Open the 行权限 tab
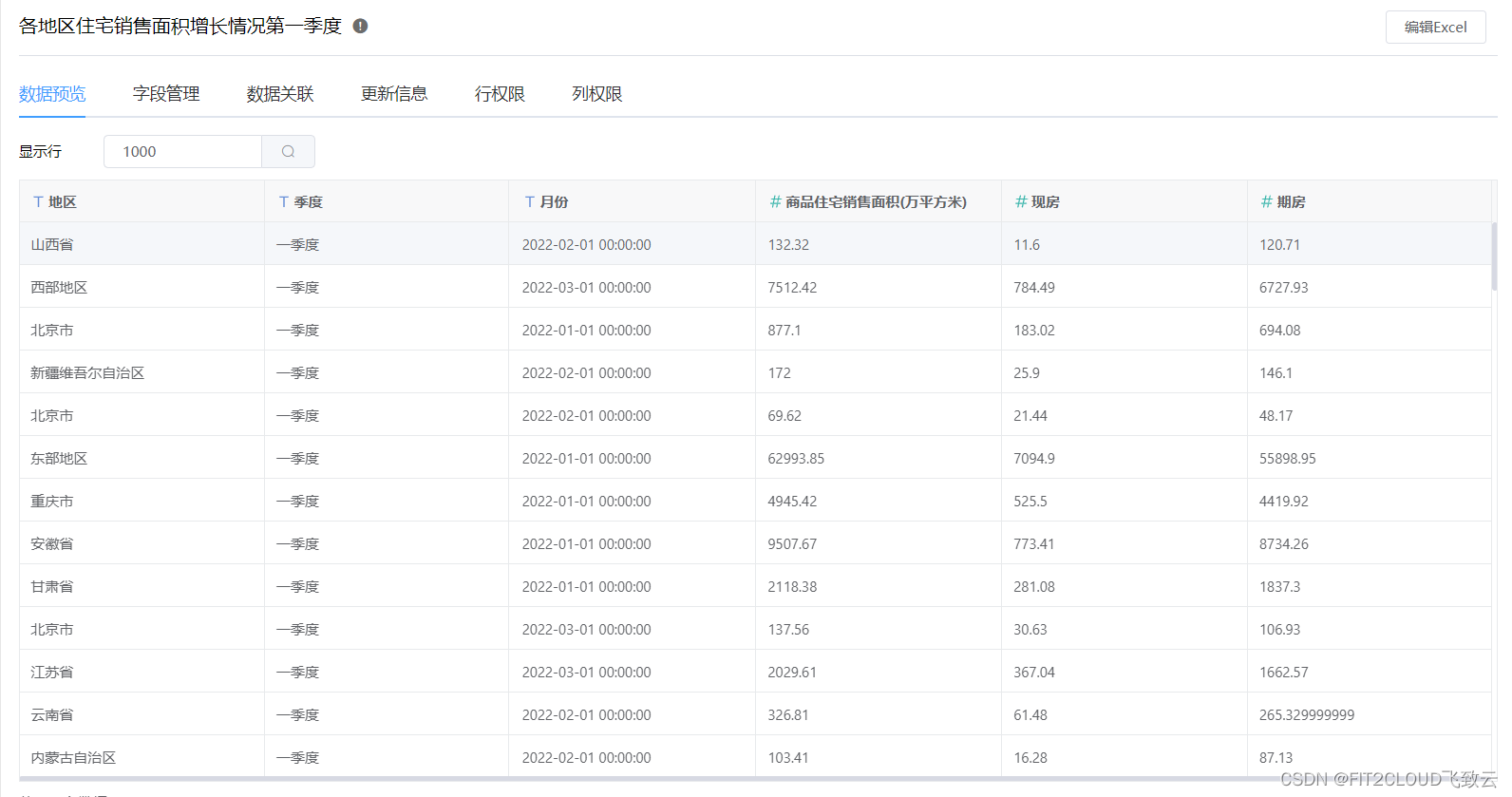This screenshot has width=1512, height=797. [500, 94]
